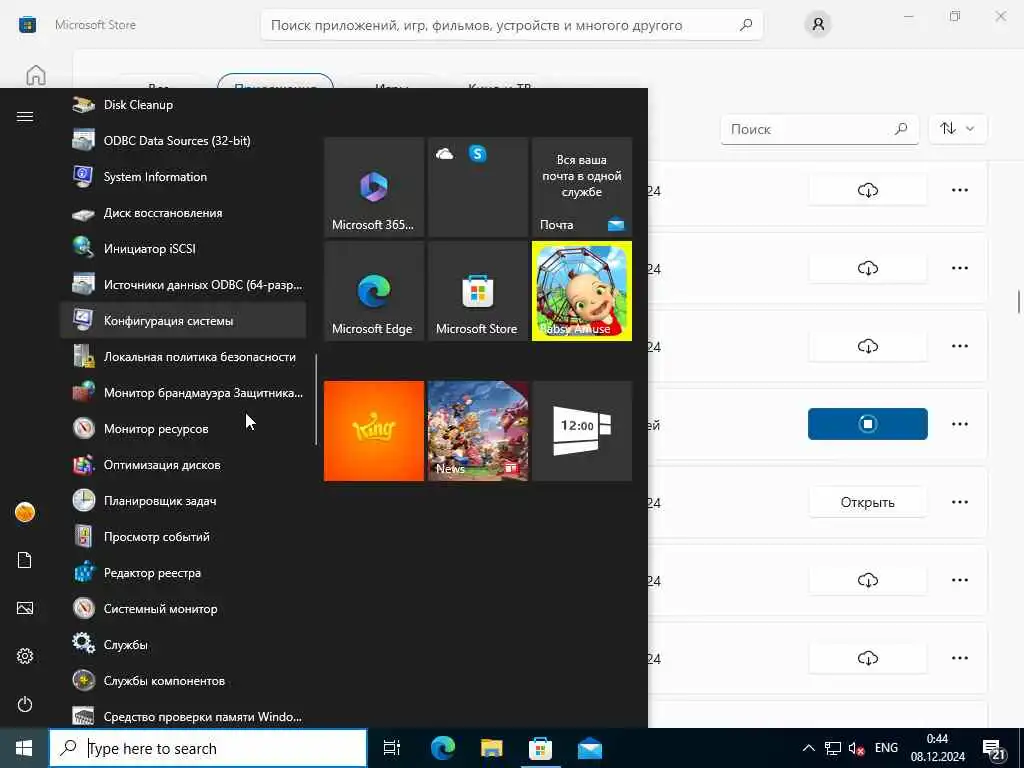Screen dimensions: 1024x768
Task: Open the Почта mail tile
Action: click(582, 187)
